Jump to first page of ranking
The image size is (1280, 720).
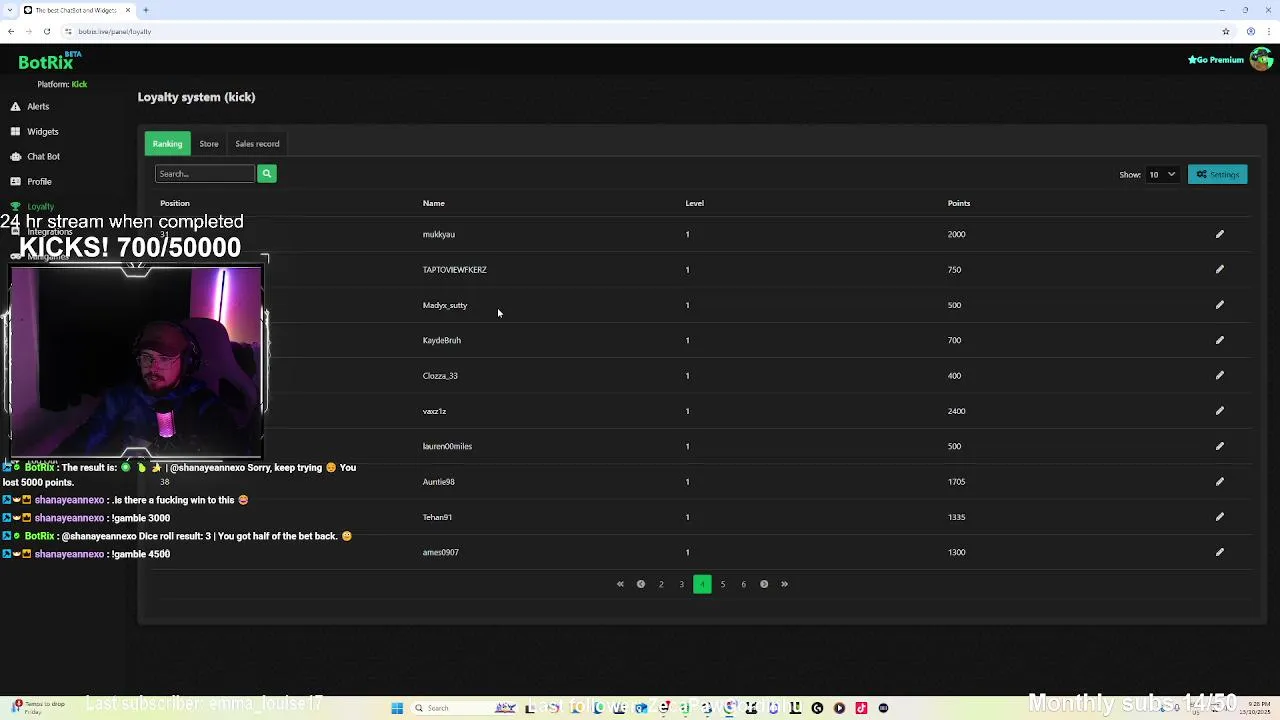pos(620,584)
